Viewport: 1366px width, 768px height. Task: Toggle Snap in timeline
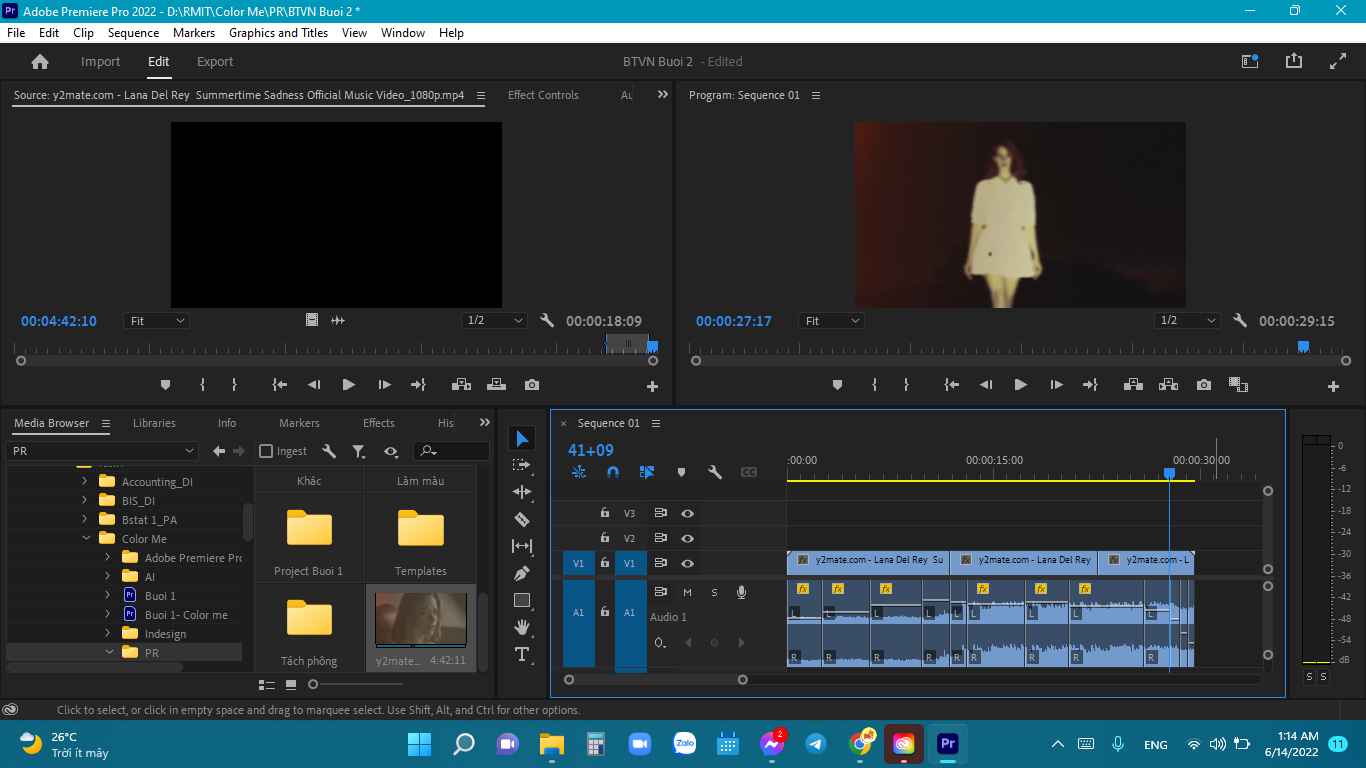coord(613,472)
